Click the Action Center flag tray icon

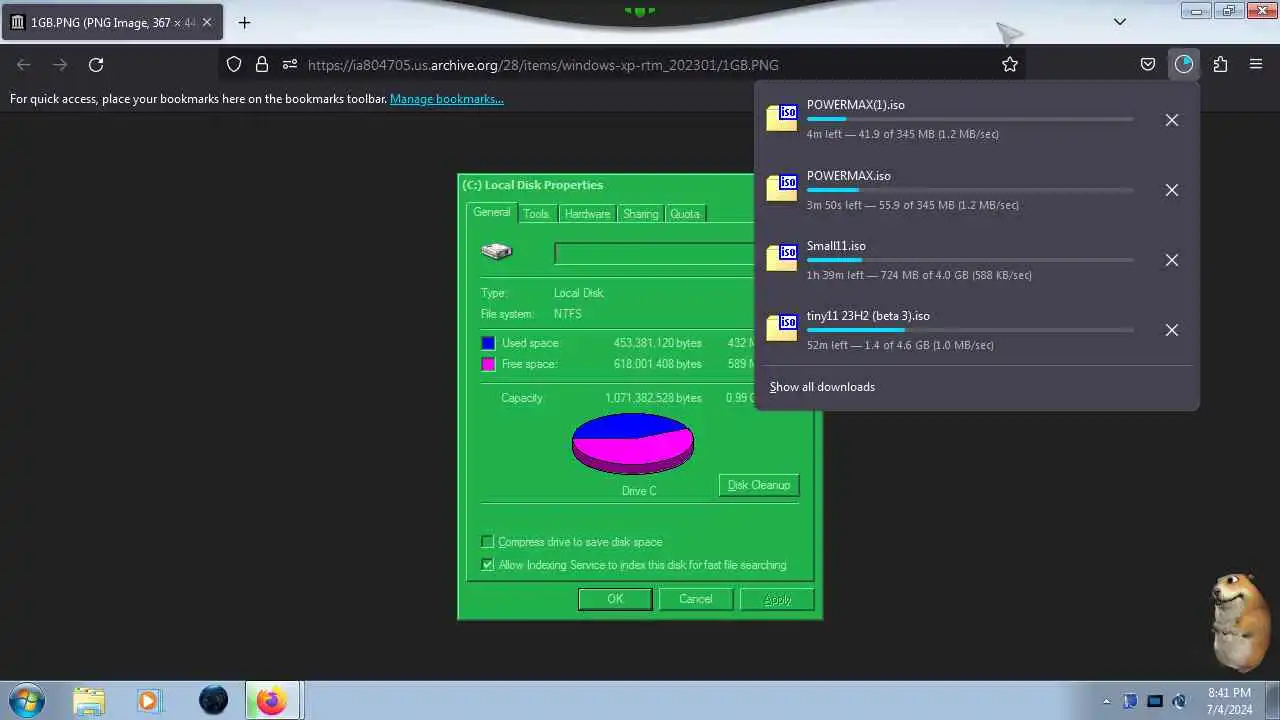(x=1130, y=701)
